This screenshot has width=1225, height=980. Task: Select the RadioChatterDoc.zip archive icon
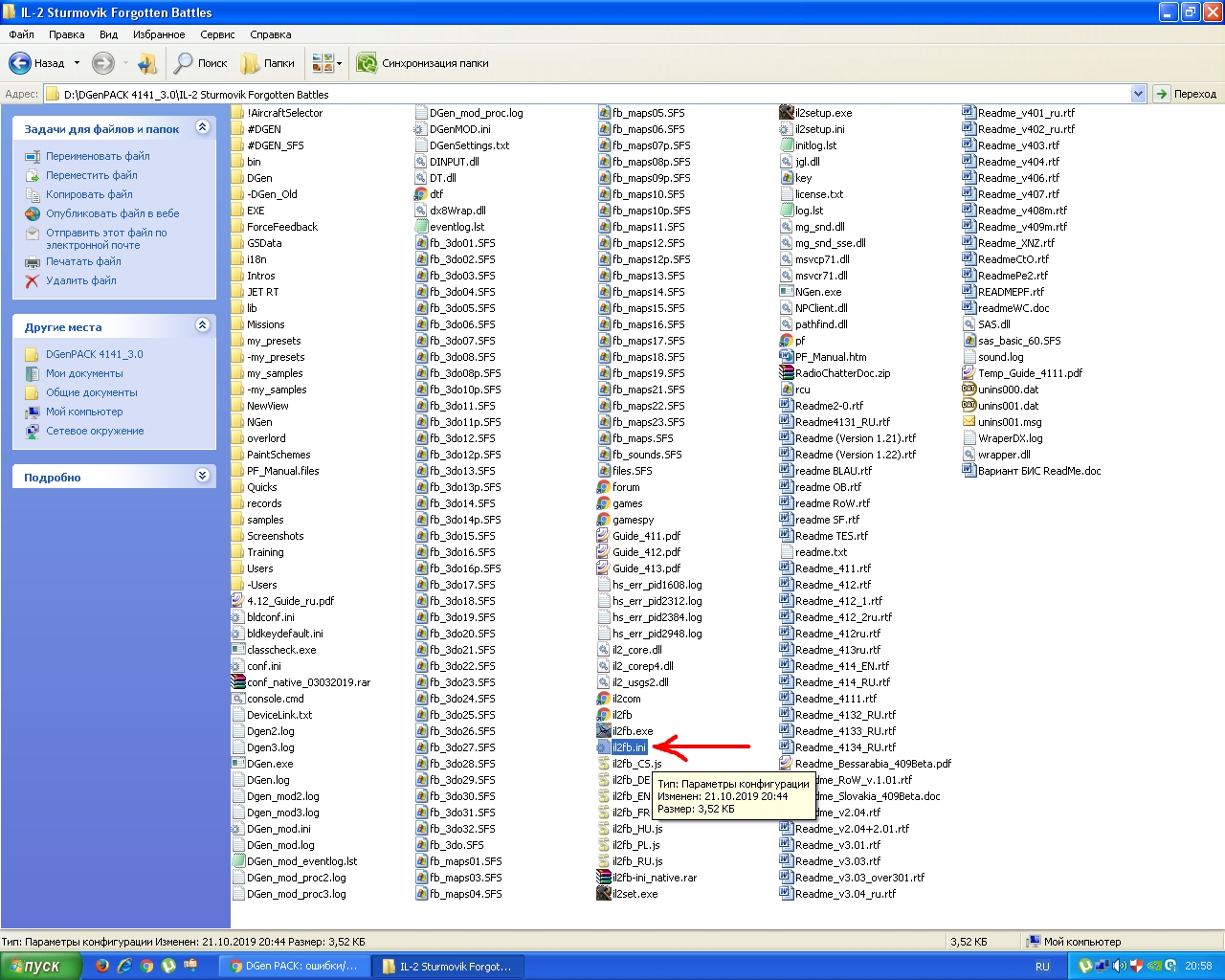tap(787, 373)
